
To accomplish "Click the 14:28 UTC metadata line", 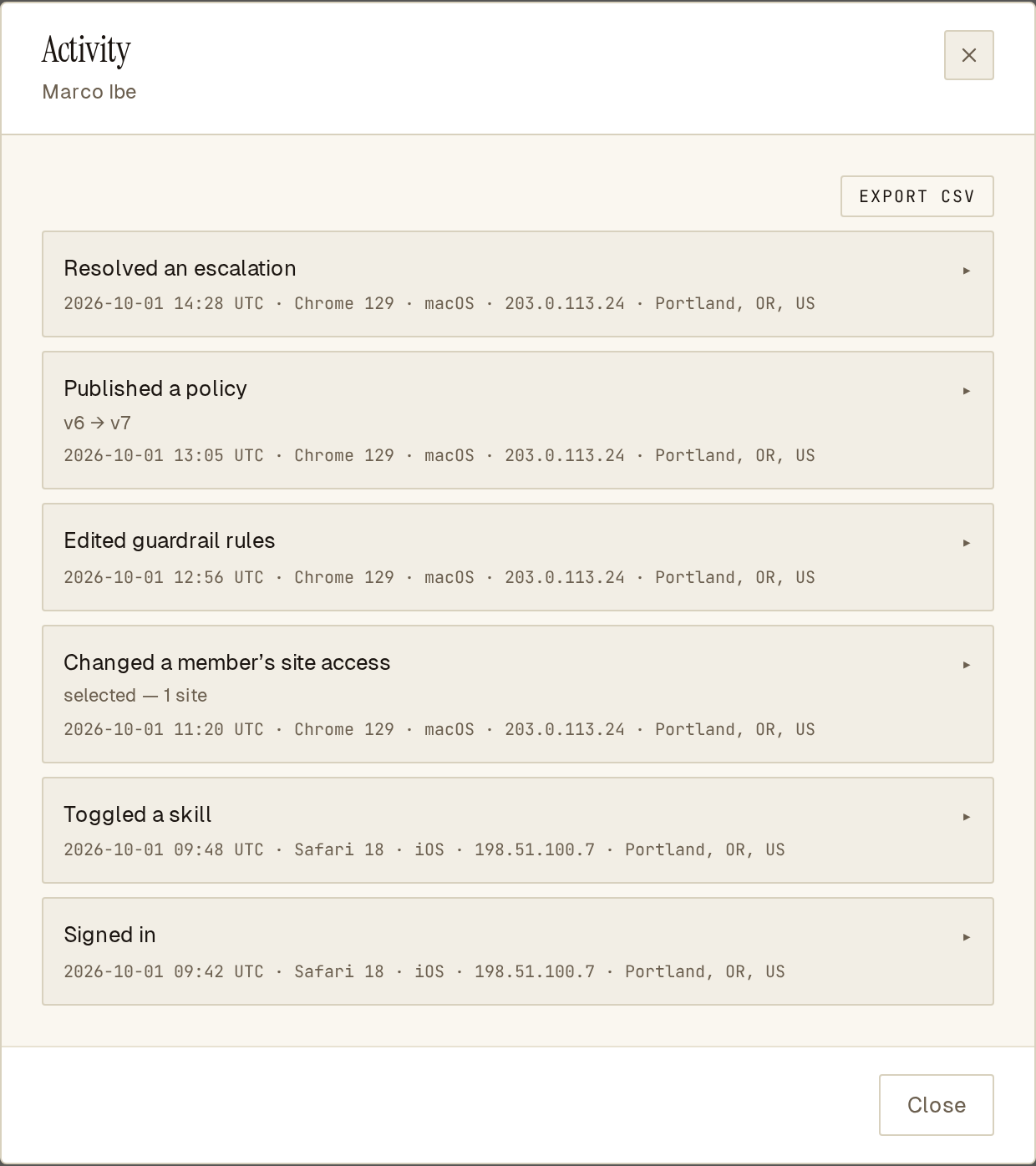I will click(x=439, y=303).
